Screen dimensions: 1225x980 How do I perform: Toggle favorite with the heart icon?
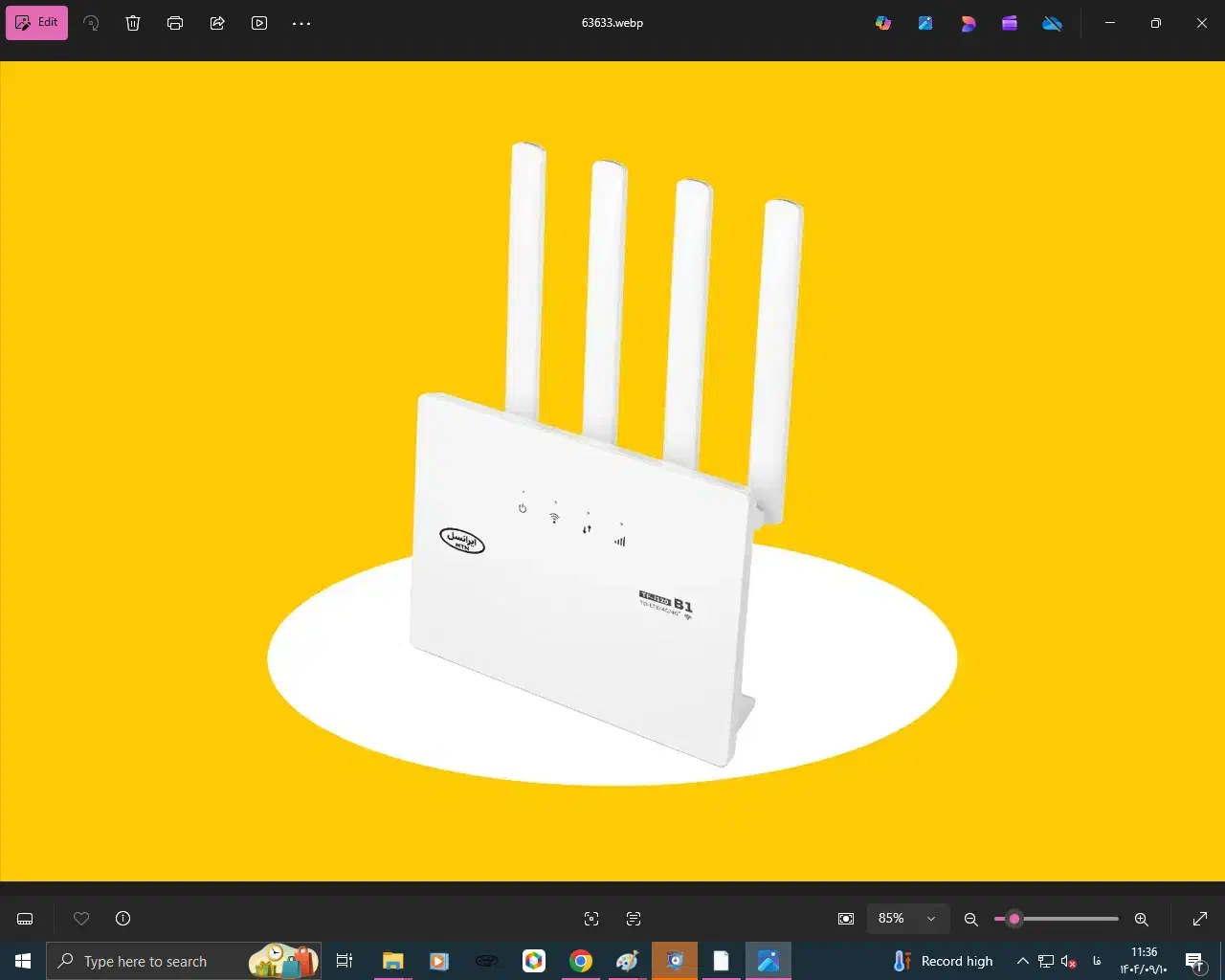pos(81,919)
